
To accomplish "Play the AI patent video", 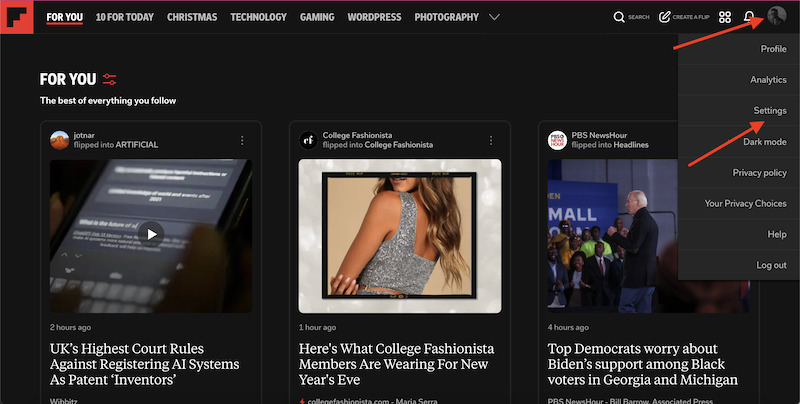I will [x=151, y=234].
